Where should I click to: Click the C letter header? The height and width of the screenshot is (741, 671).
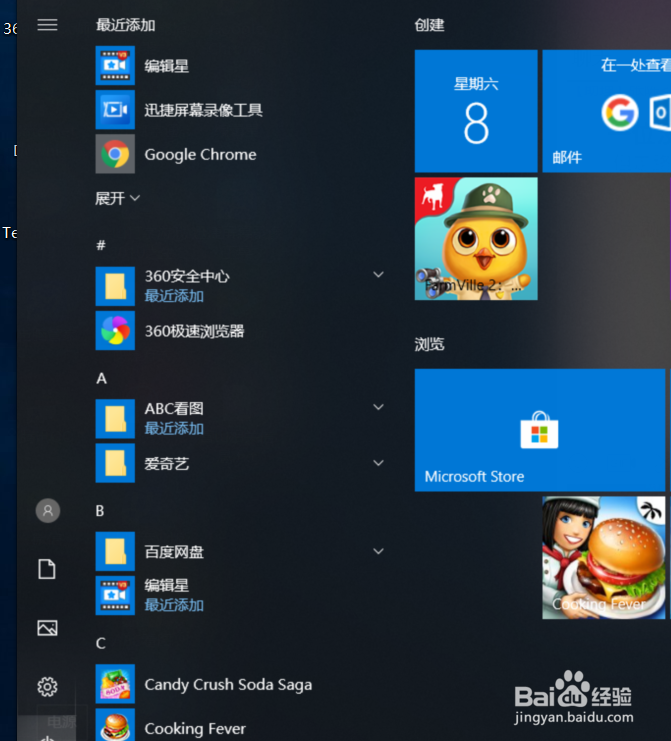pos(101,643)
